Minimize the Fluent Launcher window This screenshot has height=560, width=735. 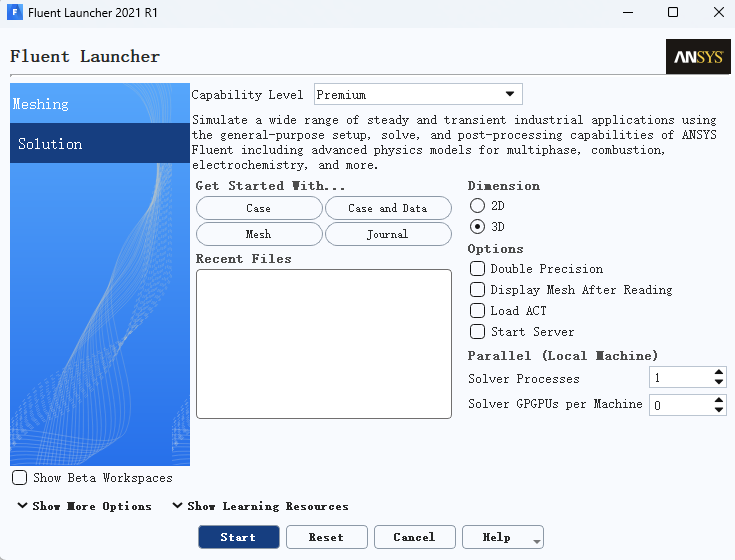(x=628, y=13)
